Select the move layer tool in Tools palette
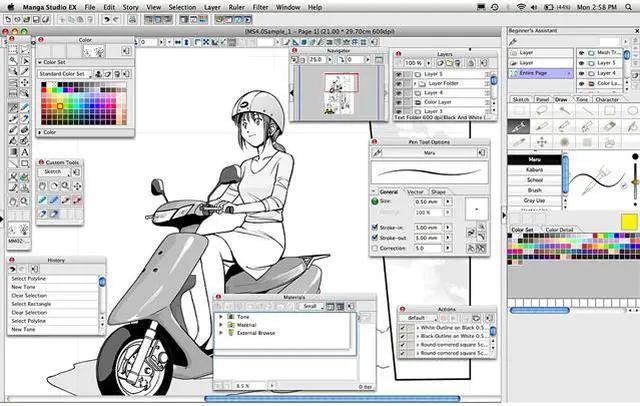This screenshot has height=406, width=640. tap(25, 83)
